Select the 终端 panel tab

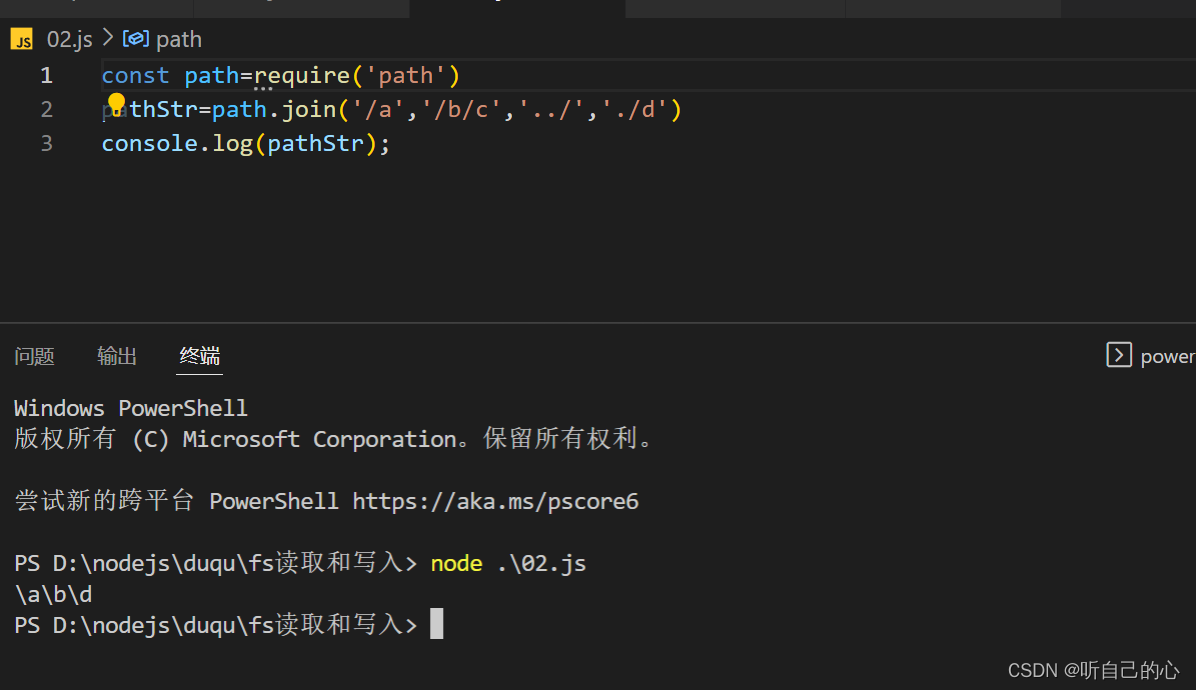200,356
